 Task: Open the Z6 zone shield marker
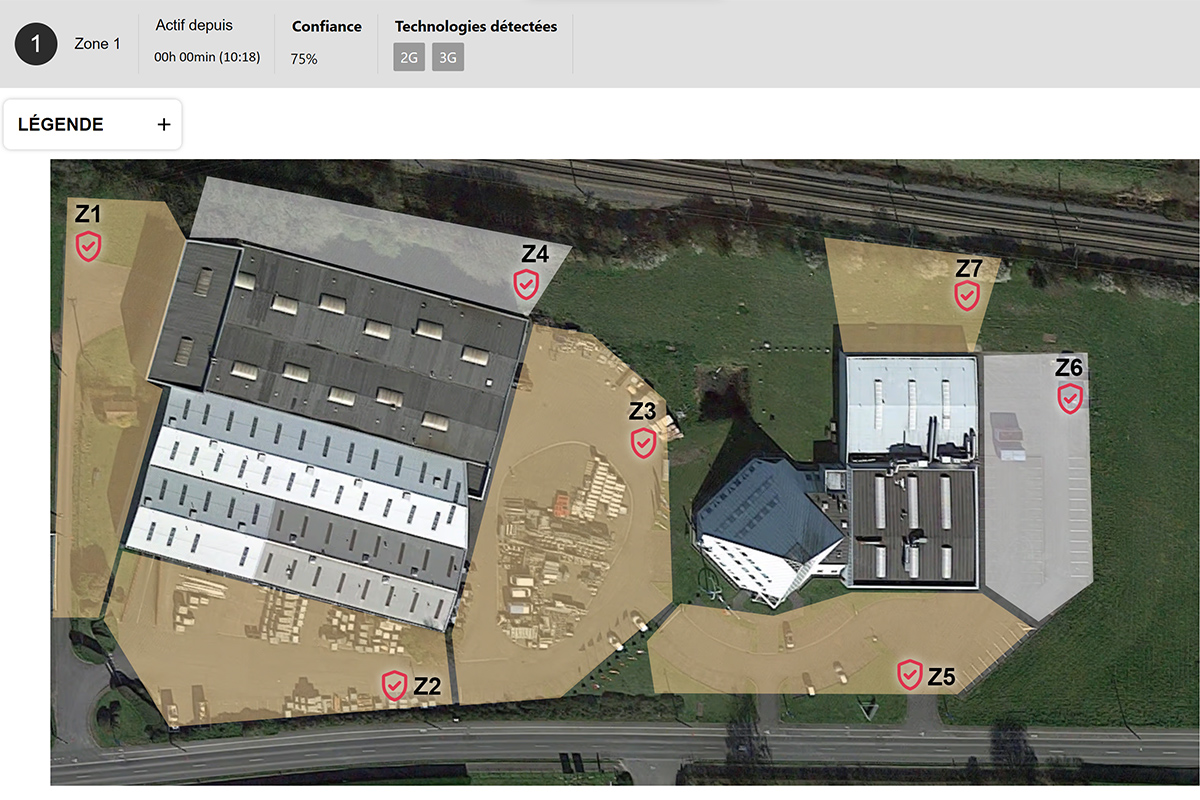(1070, 399)
